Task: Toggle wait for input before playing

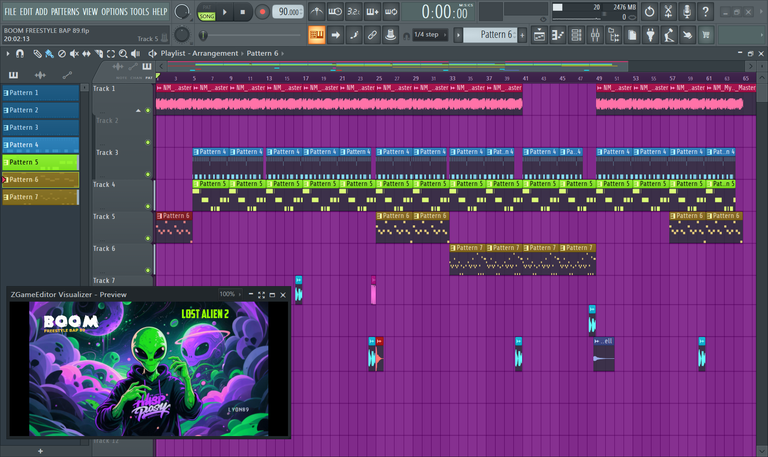Action: [336, 11]
